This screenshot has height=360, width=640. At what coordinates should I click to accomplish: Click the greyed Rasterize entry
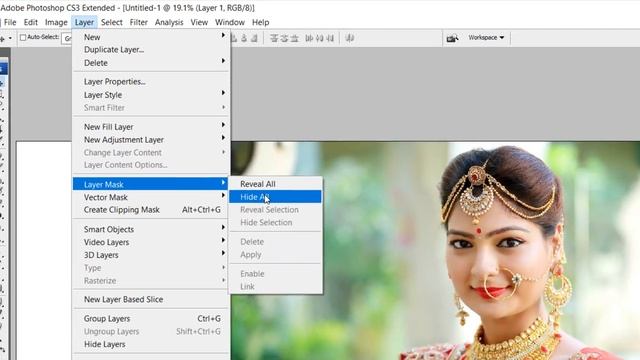point(151,280)
